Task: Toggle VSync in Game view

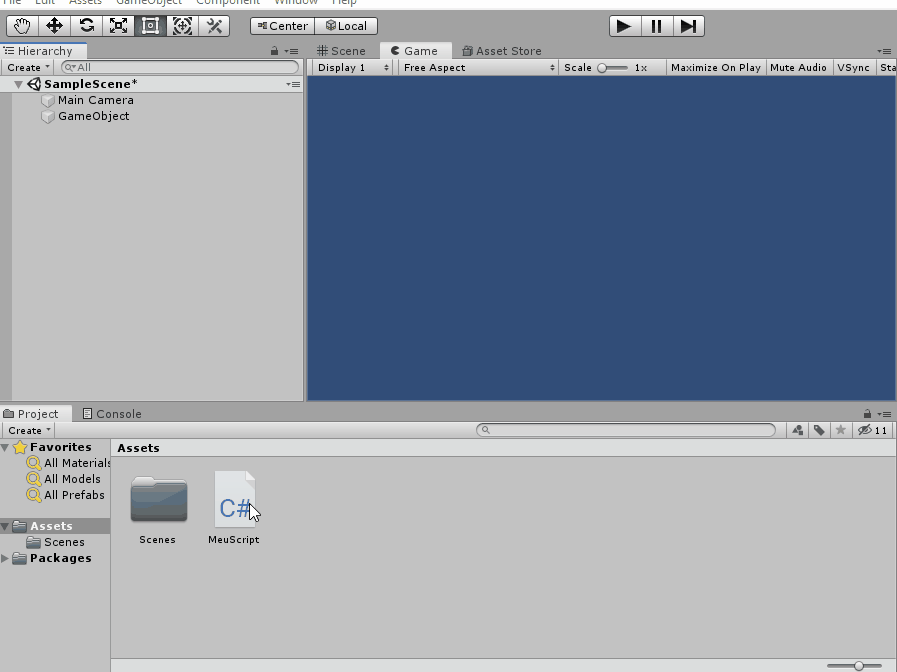Action: [853, 67]
